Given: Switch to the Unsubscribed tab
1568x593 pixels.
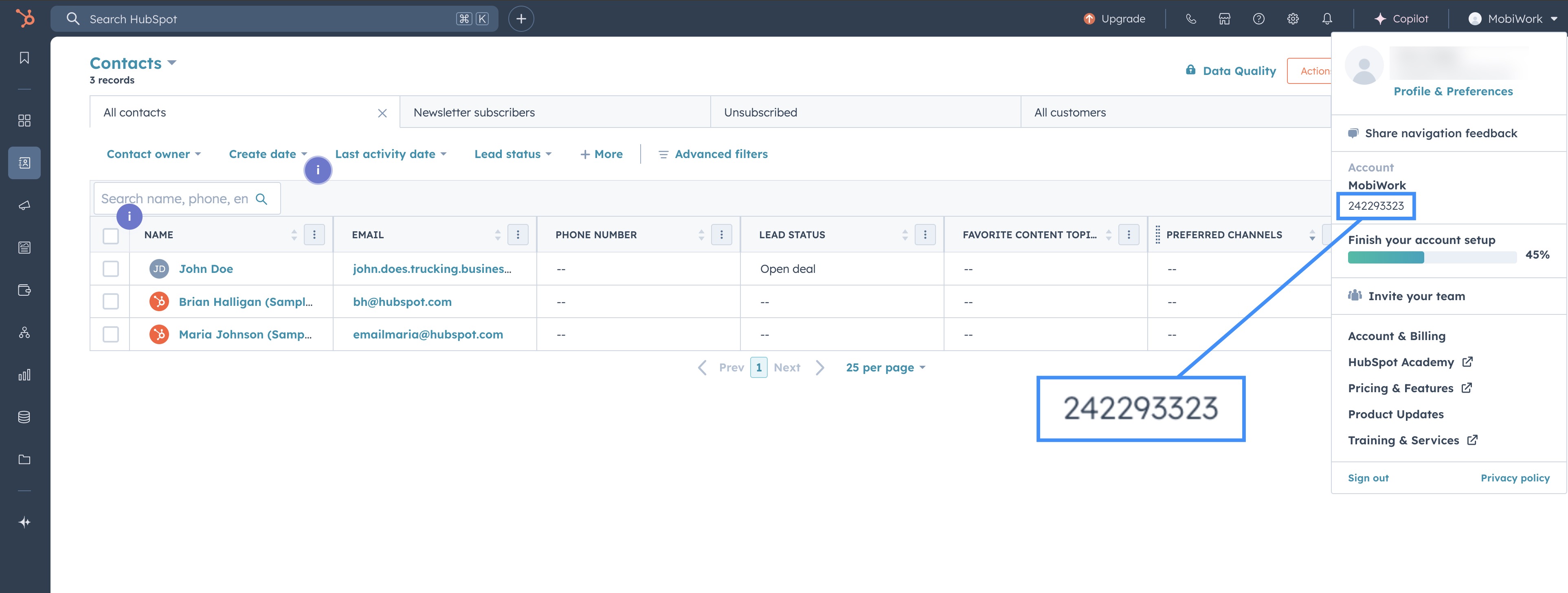Looking at the screenshot, I should pos(760,113).
